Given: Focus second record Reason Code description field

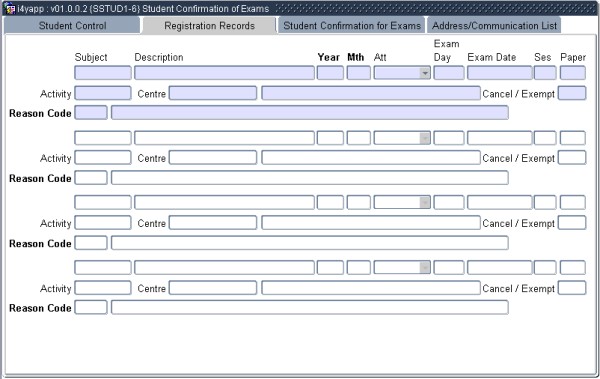Looking at the screenshot, I should (x=310, y=178).
